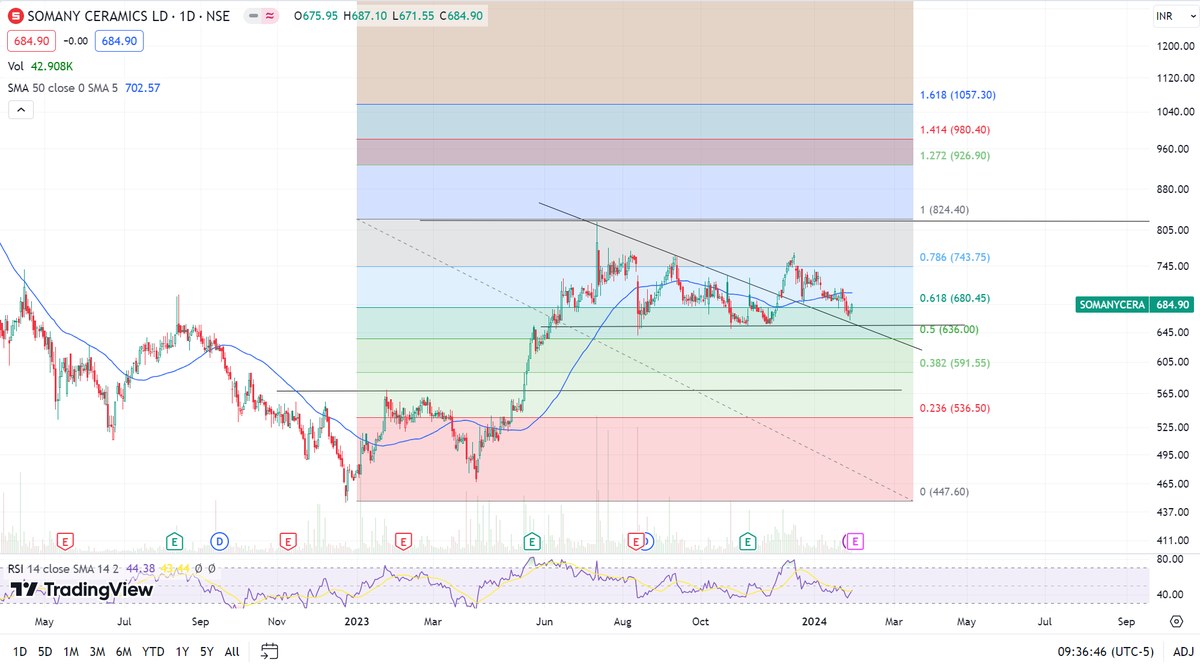
Task: Click the grey dash pill icon beside NSE
Action: pyautogui.click(x=253, y=17)
